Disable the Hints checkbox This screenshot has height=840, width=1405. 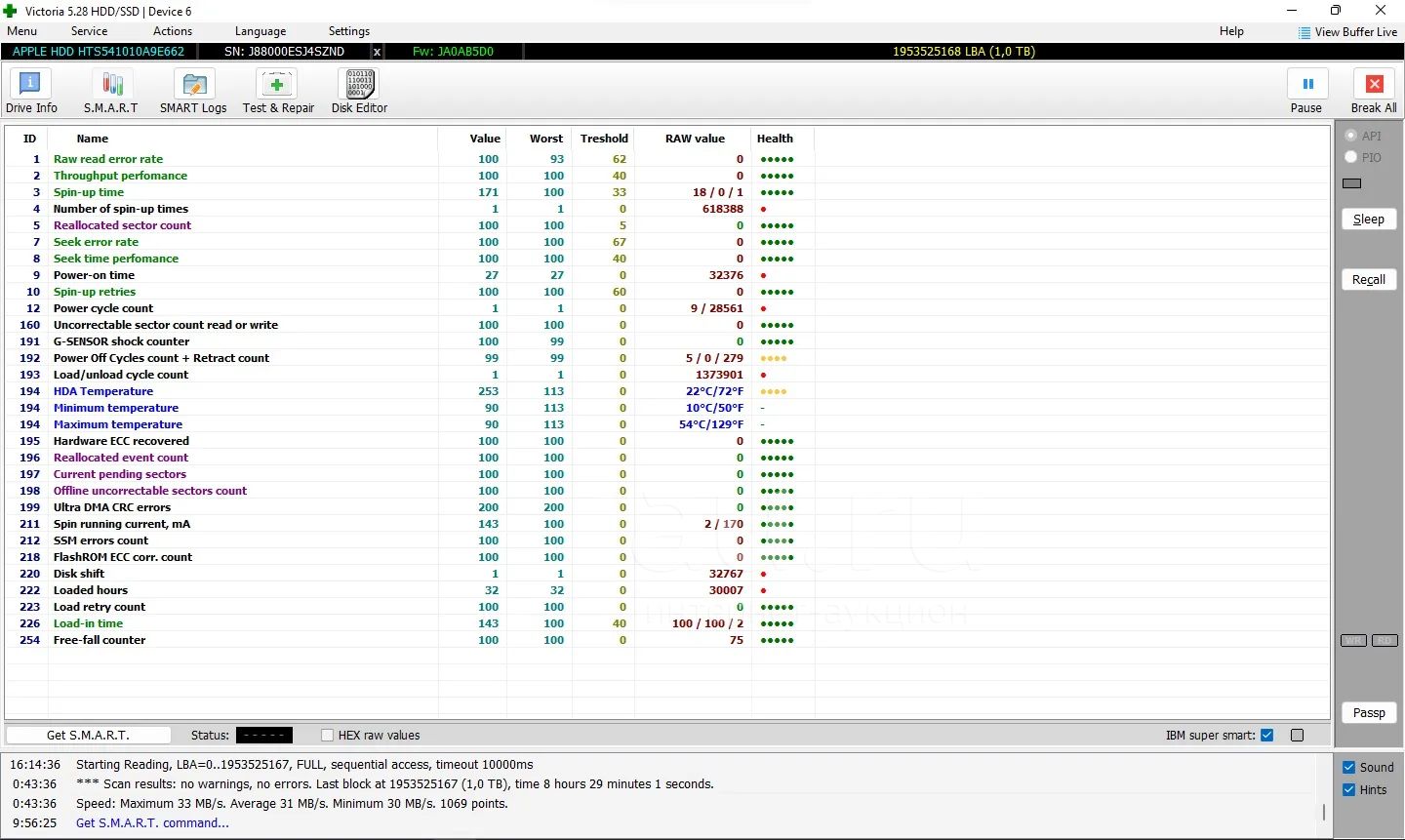tap(1349, 790)
